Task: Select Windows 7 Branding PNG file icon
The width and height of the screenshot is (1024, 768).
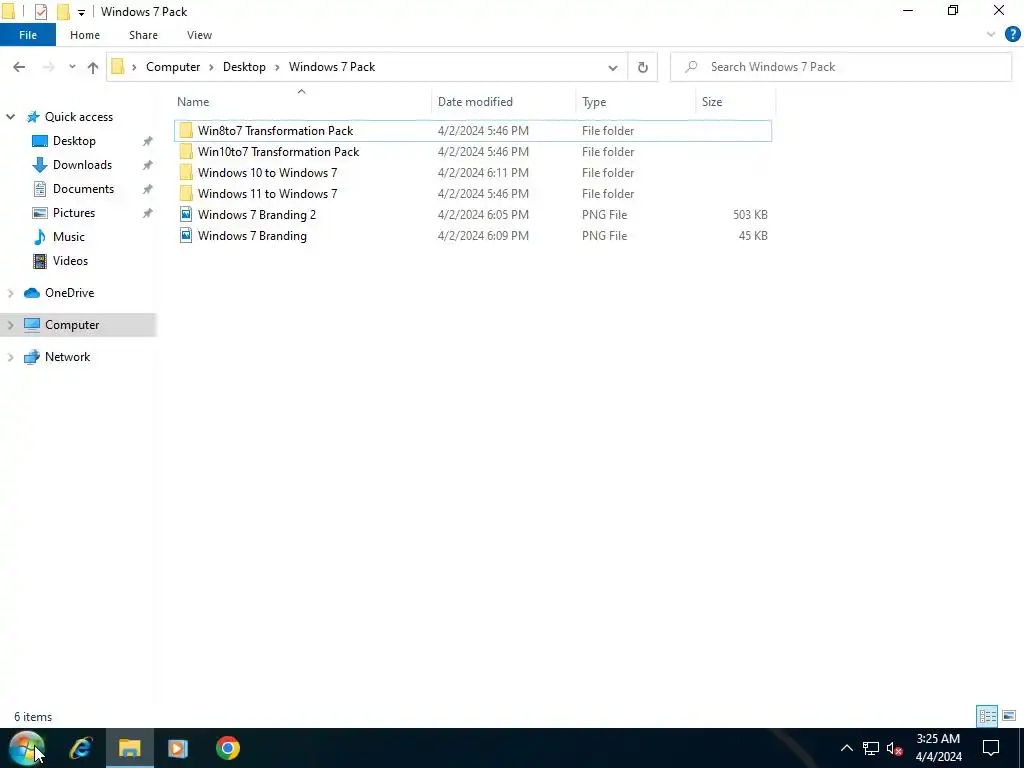Action: pos(186,235)
